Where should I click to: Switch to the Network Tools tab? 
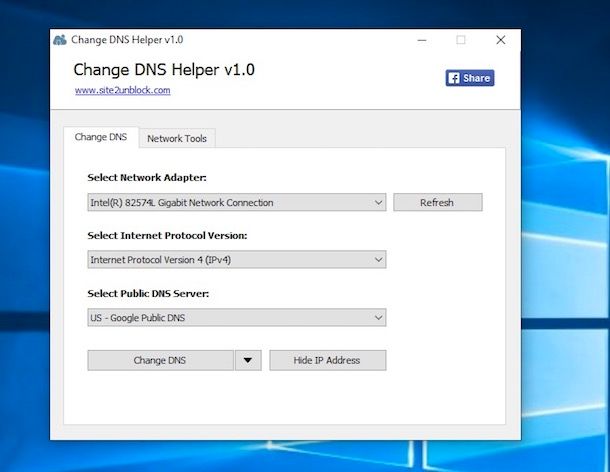coord(177,139)
